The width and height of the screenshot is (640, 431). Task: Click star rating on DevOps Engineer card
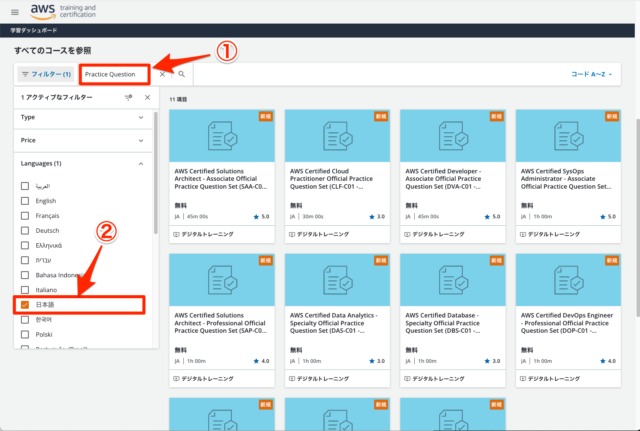coord(608,361)
